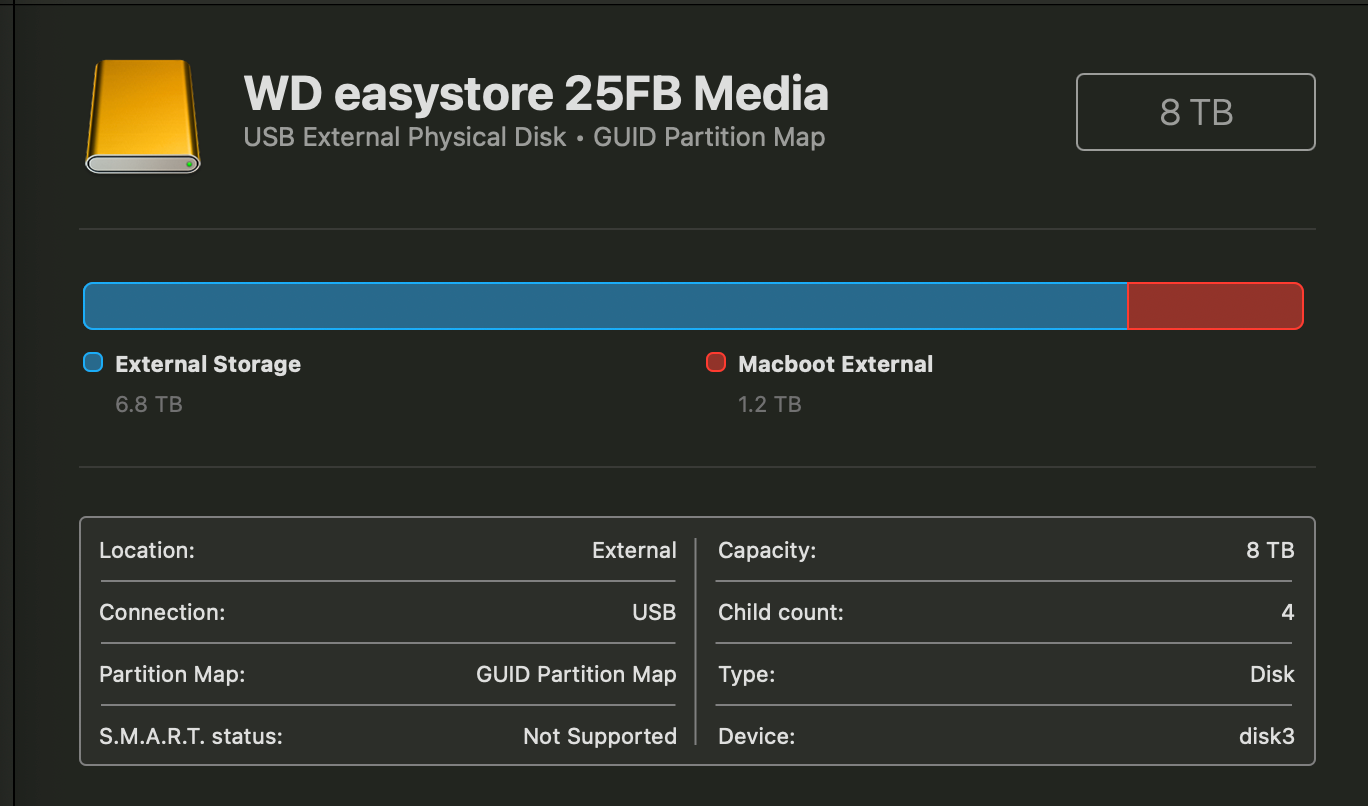Select the blue External Storage partition bar segment
The image size is (1368, 806).
tap(605, 306)
